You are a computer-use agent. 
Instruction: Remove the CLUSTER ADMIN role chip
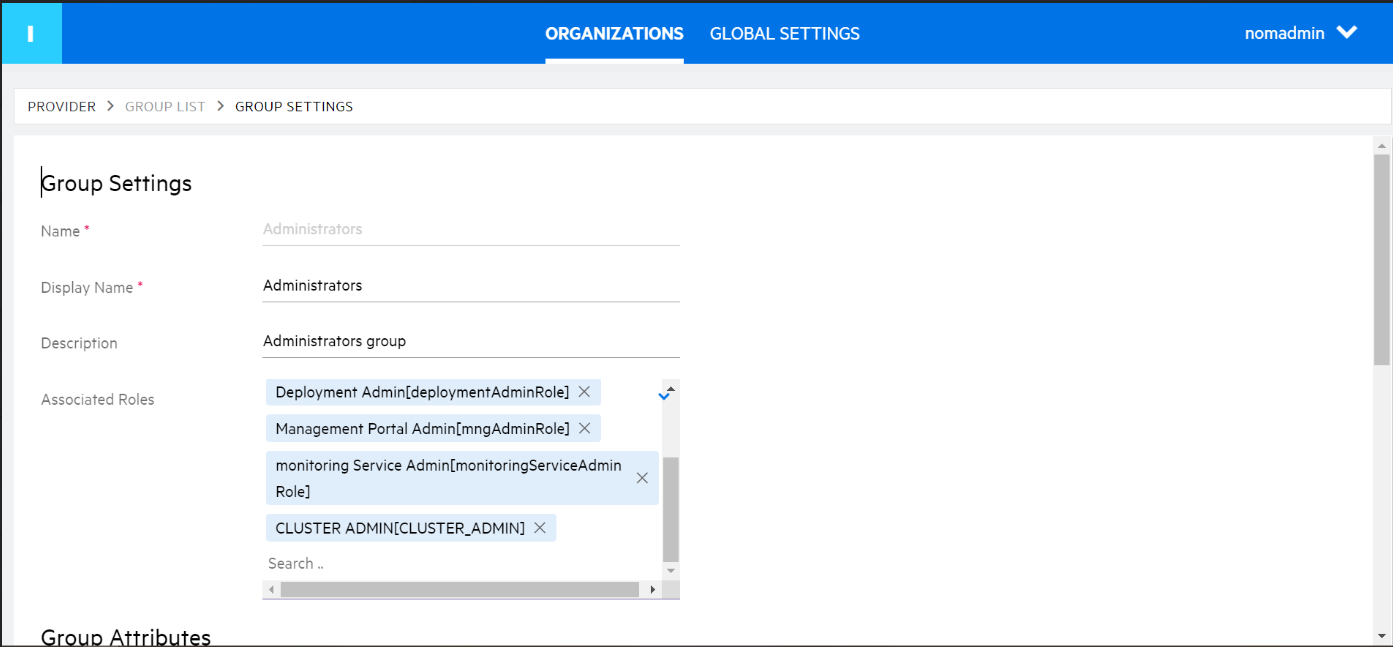tap(539, 527)
